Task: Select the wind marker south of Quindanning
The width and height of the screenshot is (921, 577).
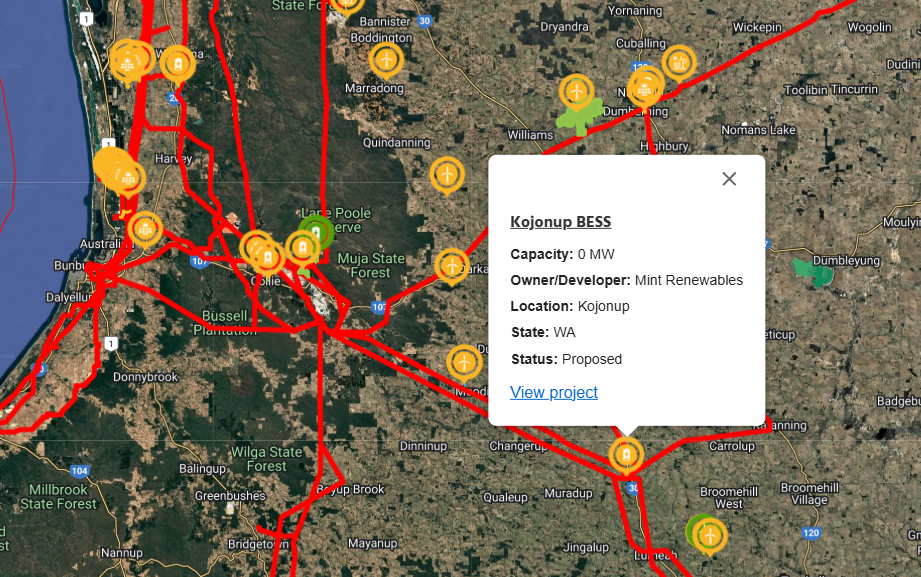Action: [x=447, y=174]
